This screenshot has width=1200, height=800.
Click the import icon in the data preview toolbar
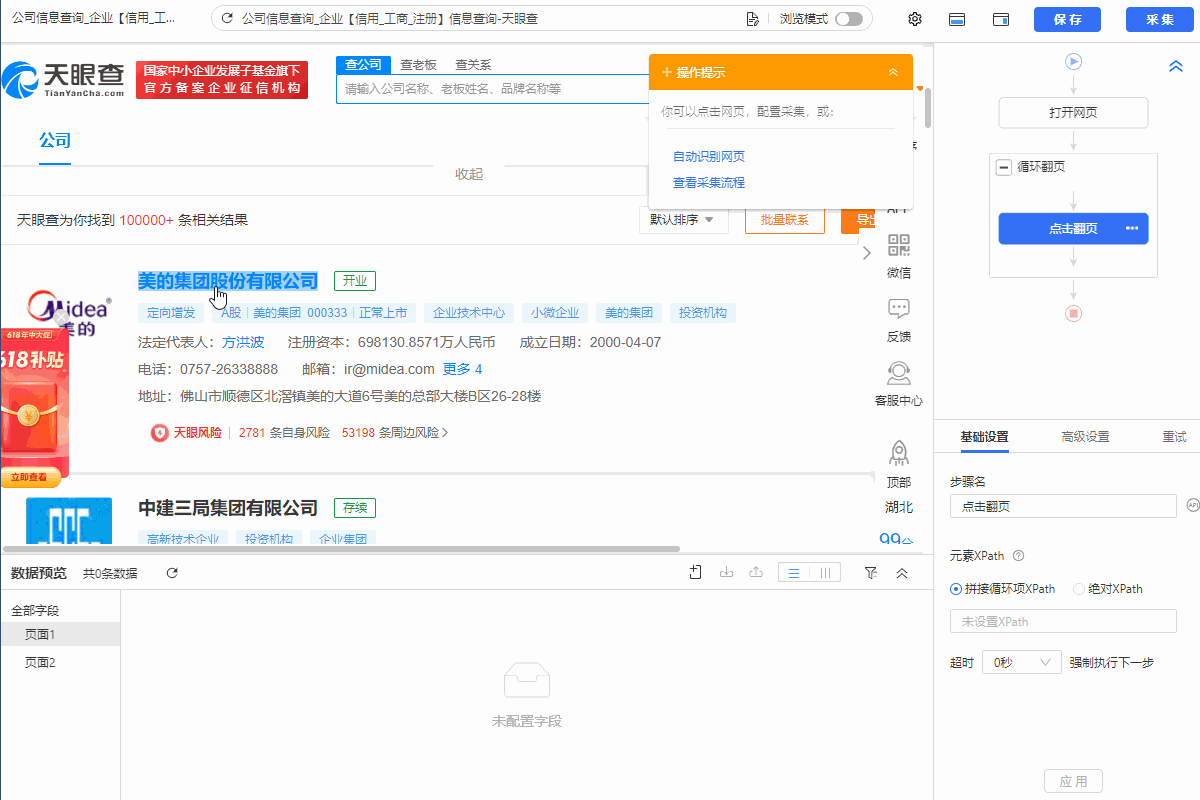(x=726, y=572)
